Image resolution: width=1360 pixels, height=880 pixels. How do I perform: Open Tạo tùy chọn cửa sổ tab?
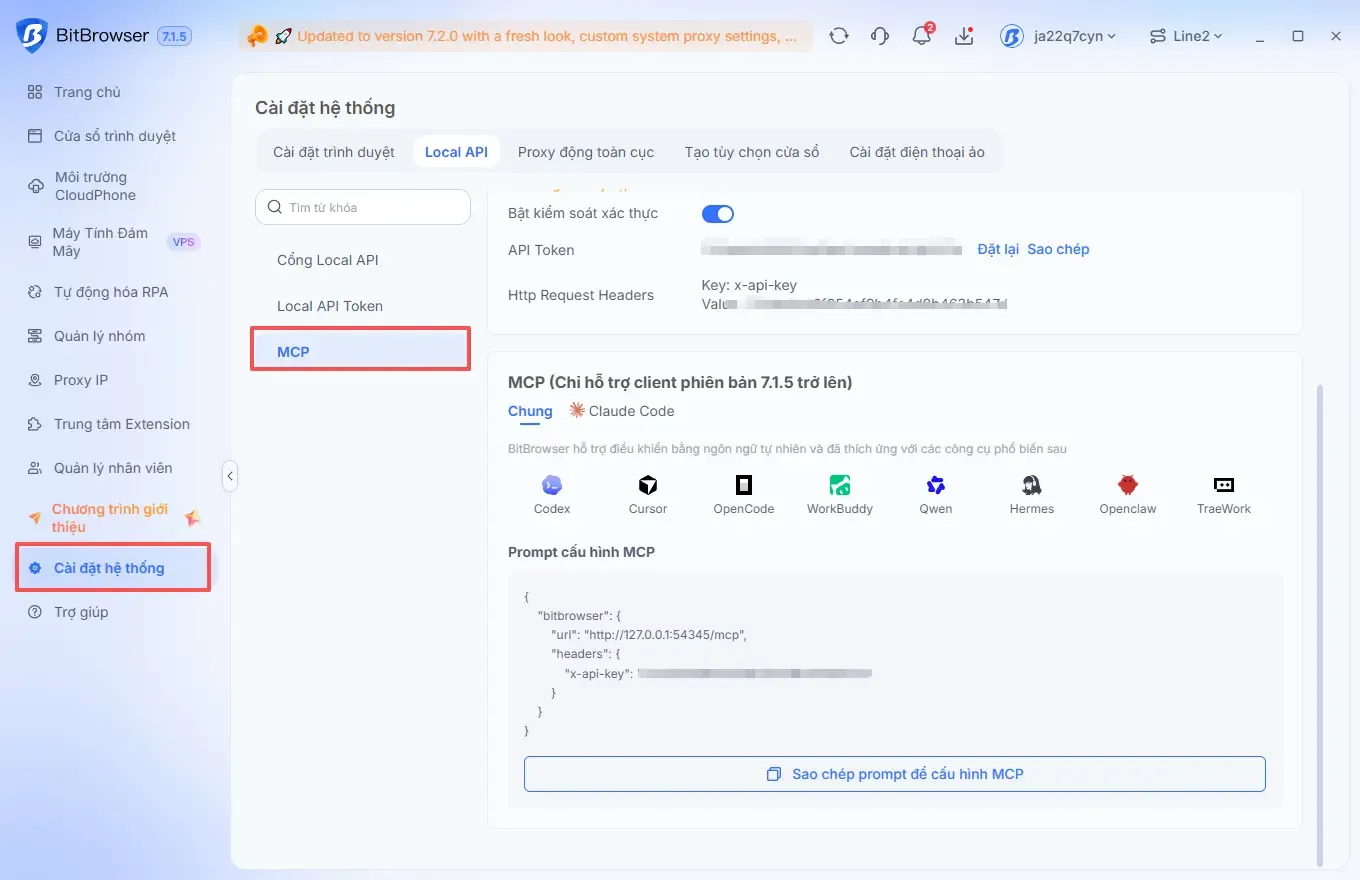click(x=752, y=152)
